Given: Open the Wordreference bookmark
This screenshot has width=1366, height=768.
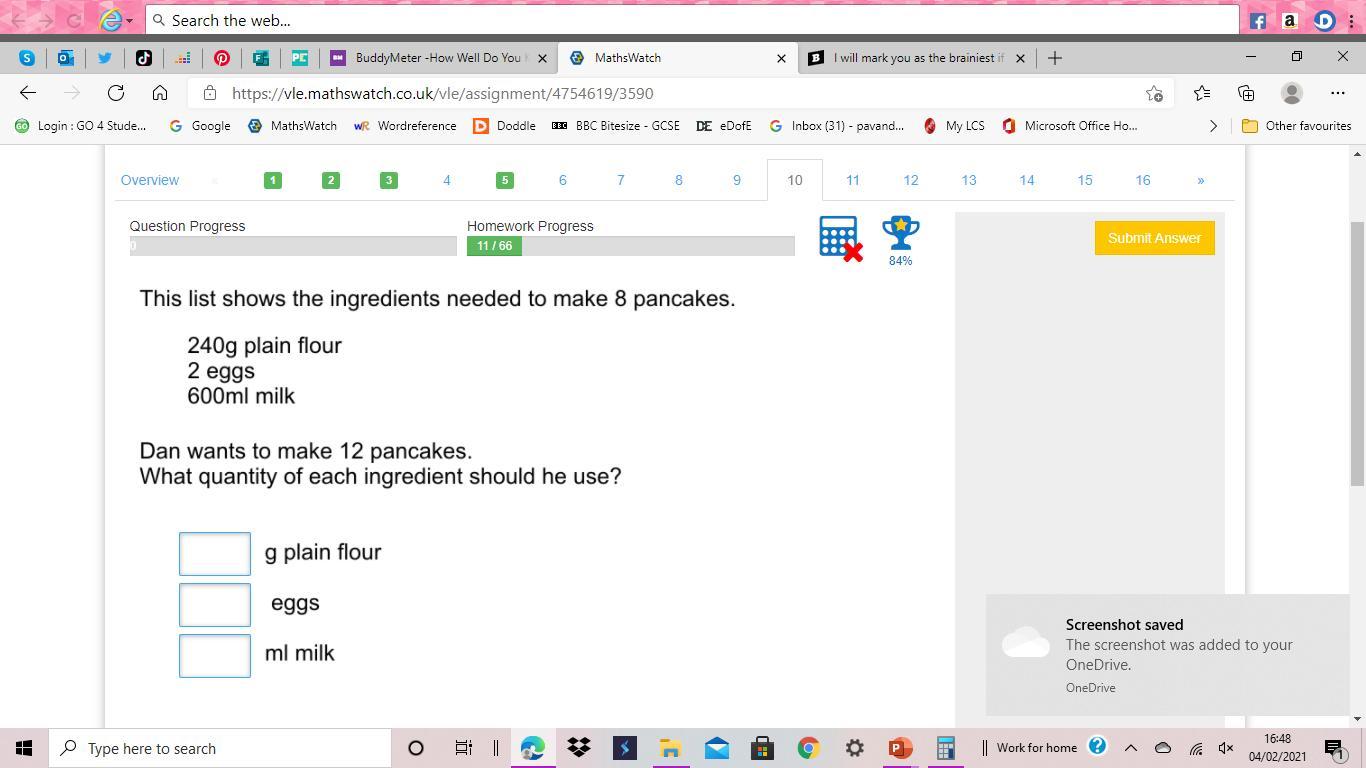Looking at the screenshot, I should pos(405,126).
